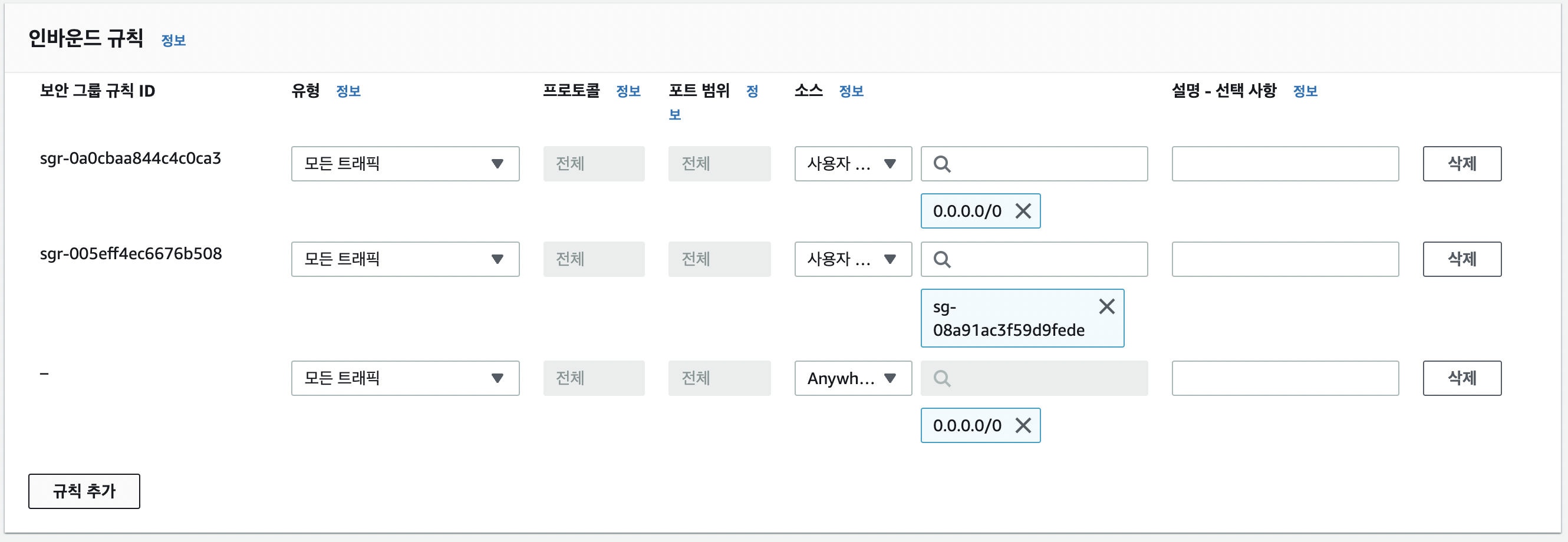Delete rule sgr-0a0cbaa844c4c0ca3 with 삭제 button
The height and width of the screenshot is (542, 1568).
[x=1461, y=164]
